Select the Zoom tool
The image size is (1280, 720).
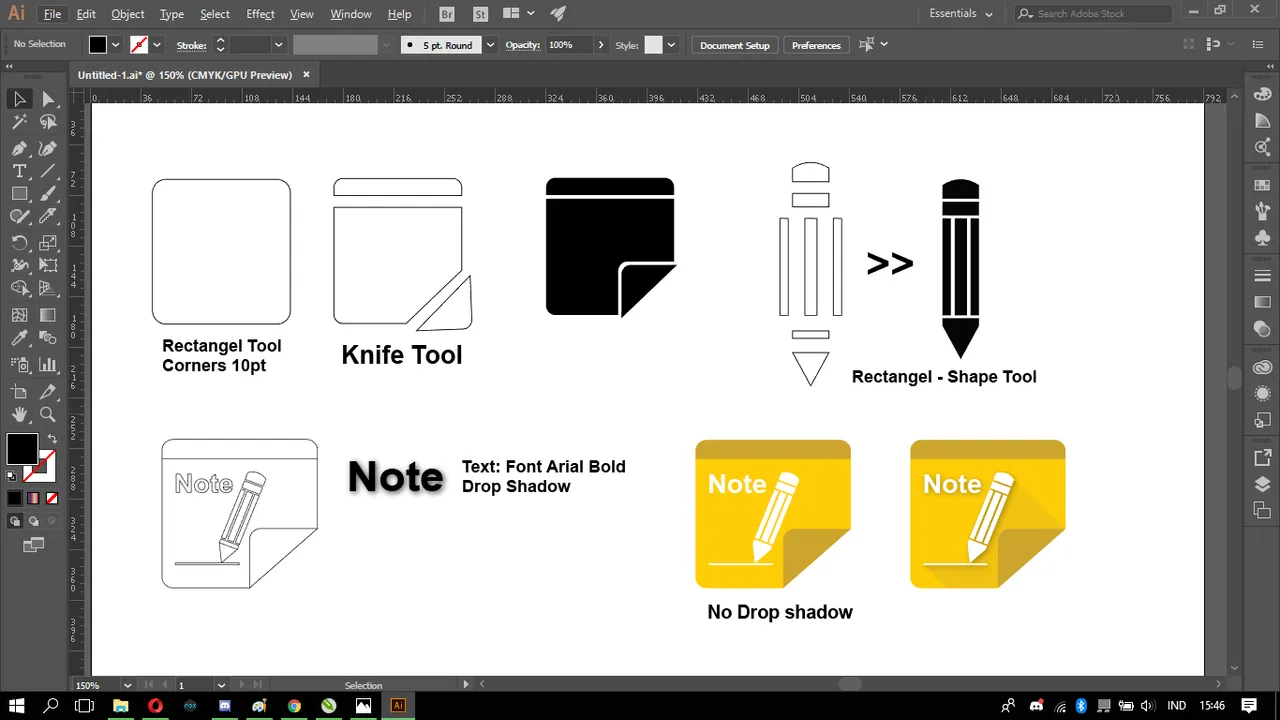point(48,414)
